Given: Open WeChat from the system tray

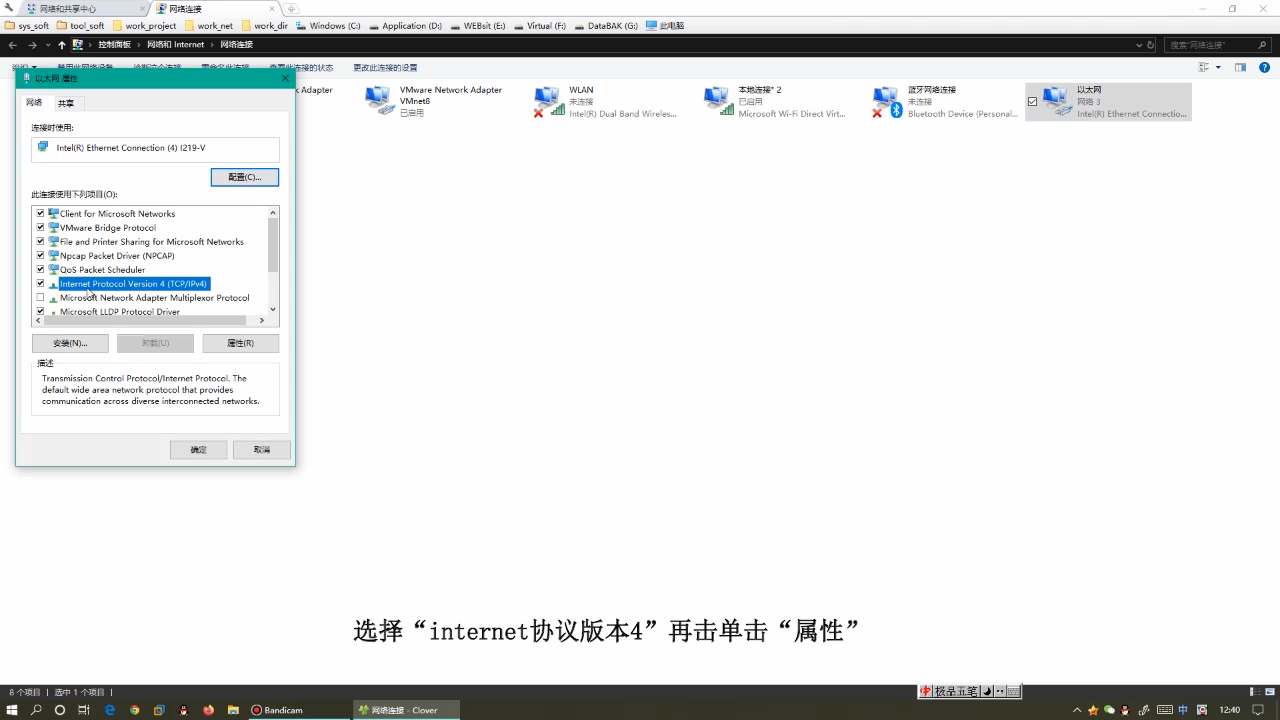Looking at the screenshot, I should (1107, 710).
